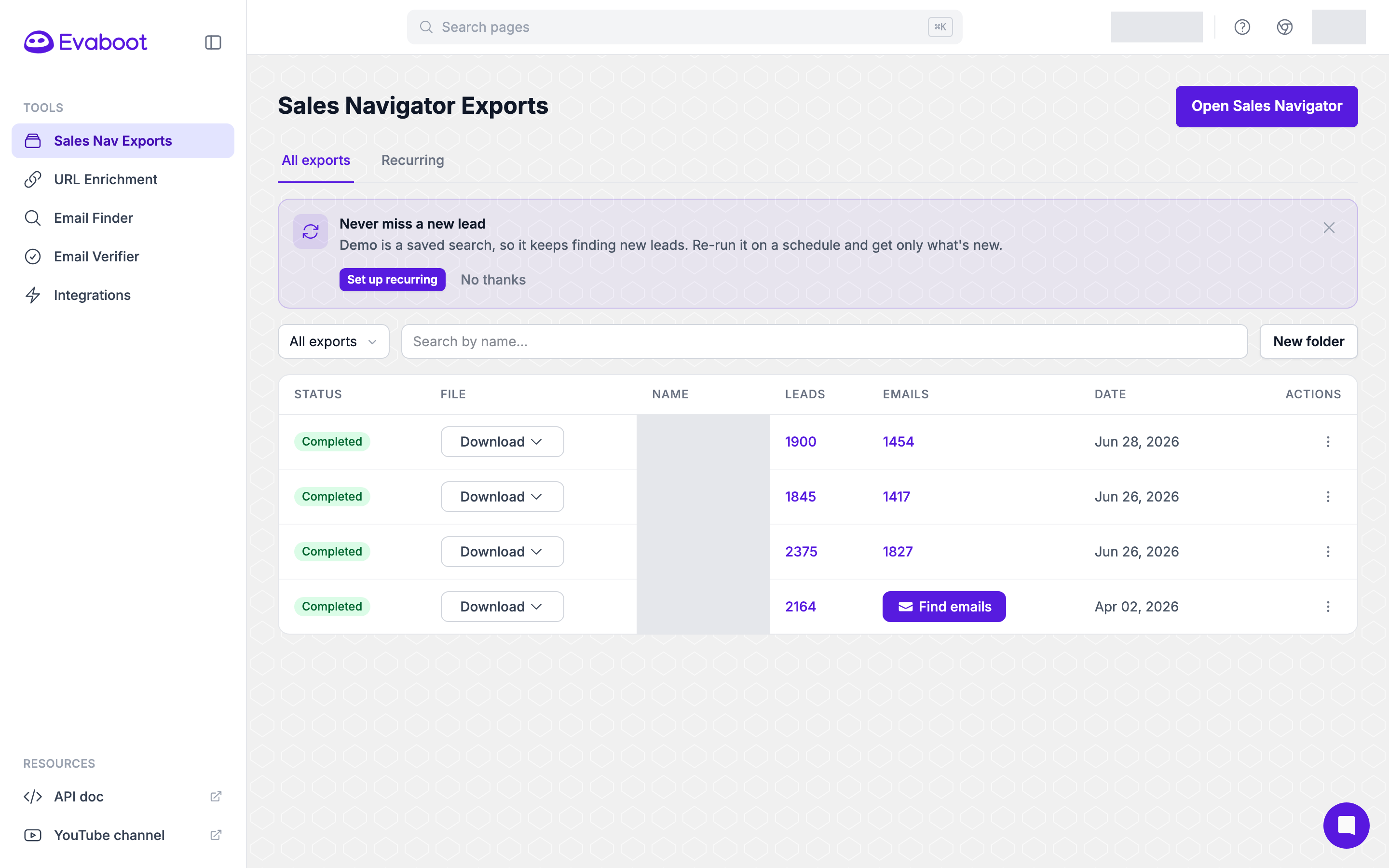Image resolution: width=1389 pixels, height=868 pixels.
Task: Click the EMAILS column header
Action: point(906,394)
